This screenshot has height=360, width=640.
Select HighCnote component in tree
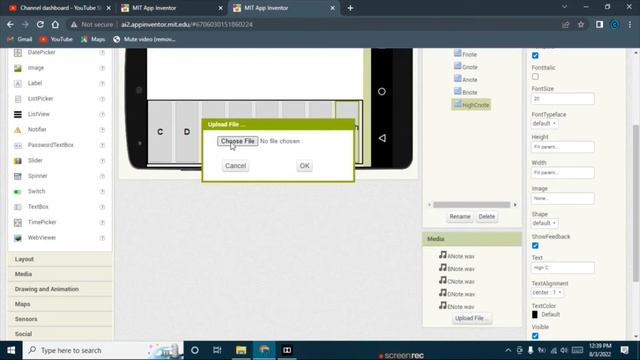[471, 104]
